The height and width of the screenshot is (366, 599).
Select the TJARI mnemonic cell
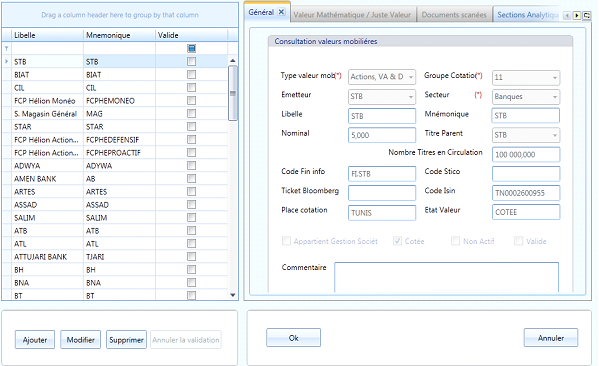click(x=119, y=256)
